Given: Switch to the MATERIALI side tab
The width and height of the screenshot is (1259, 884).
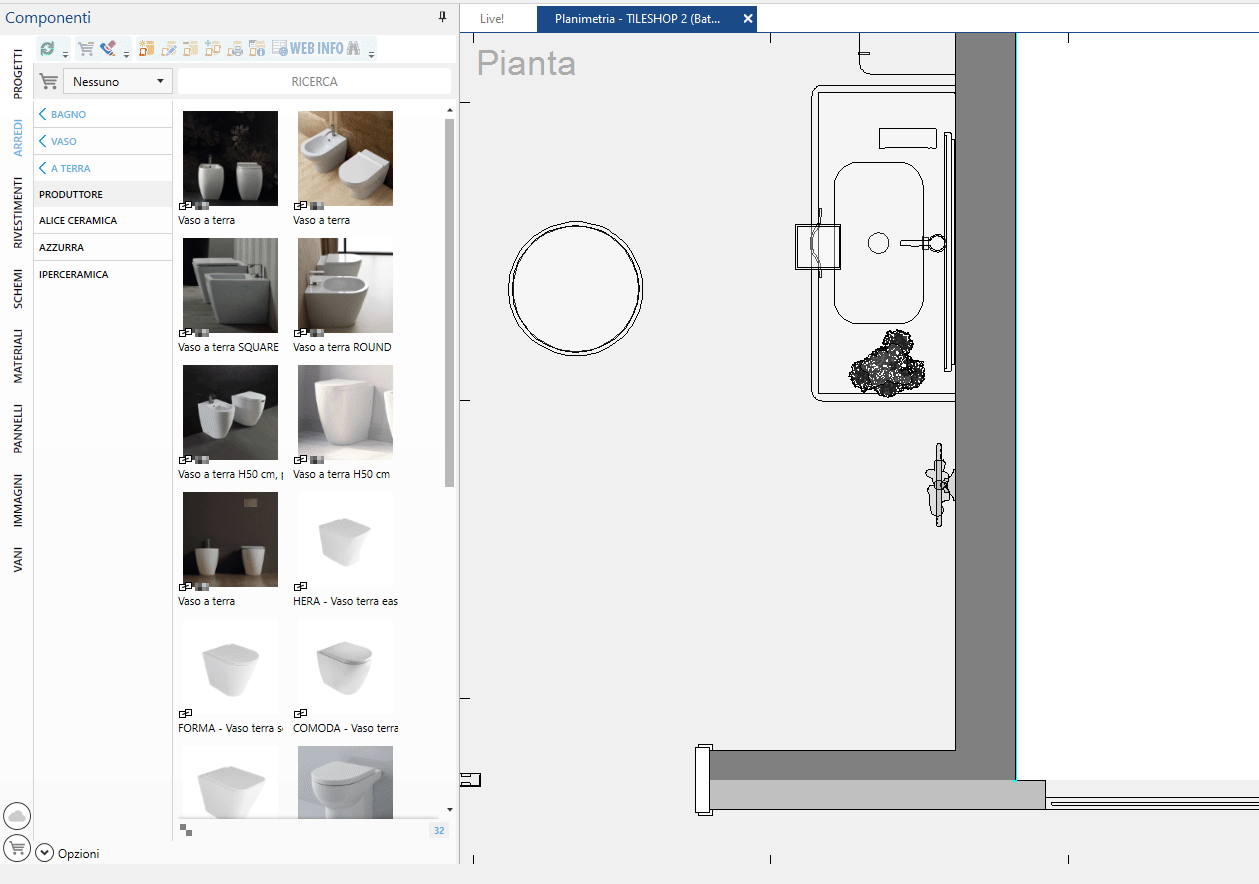Looking at the screenshot, I should coord(18,356).
